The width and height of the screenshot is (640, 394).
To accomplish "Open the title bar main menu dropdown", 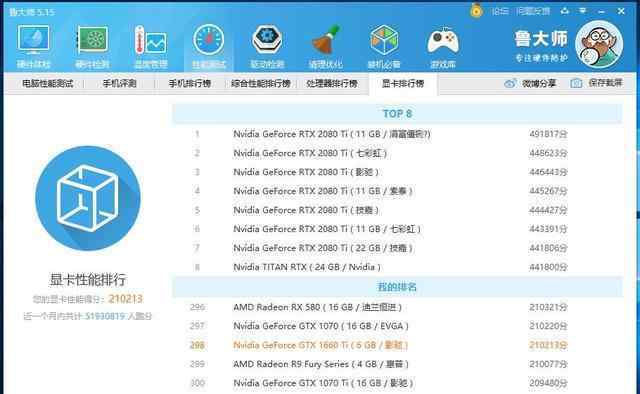I will 583,11.
